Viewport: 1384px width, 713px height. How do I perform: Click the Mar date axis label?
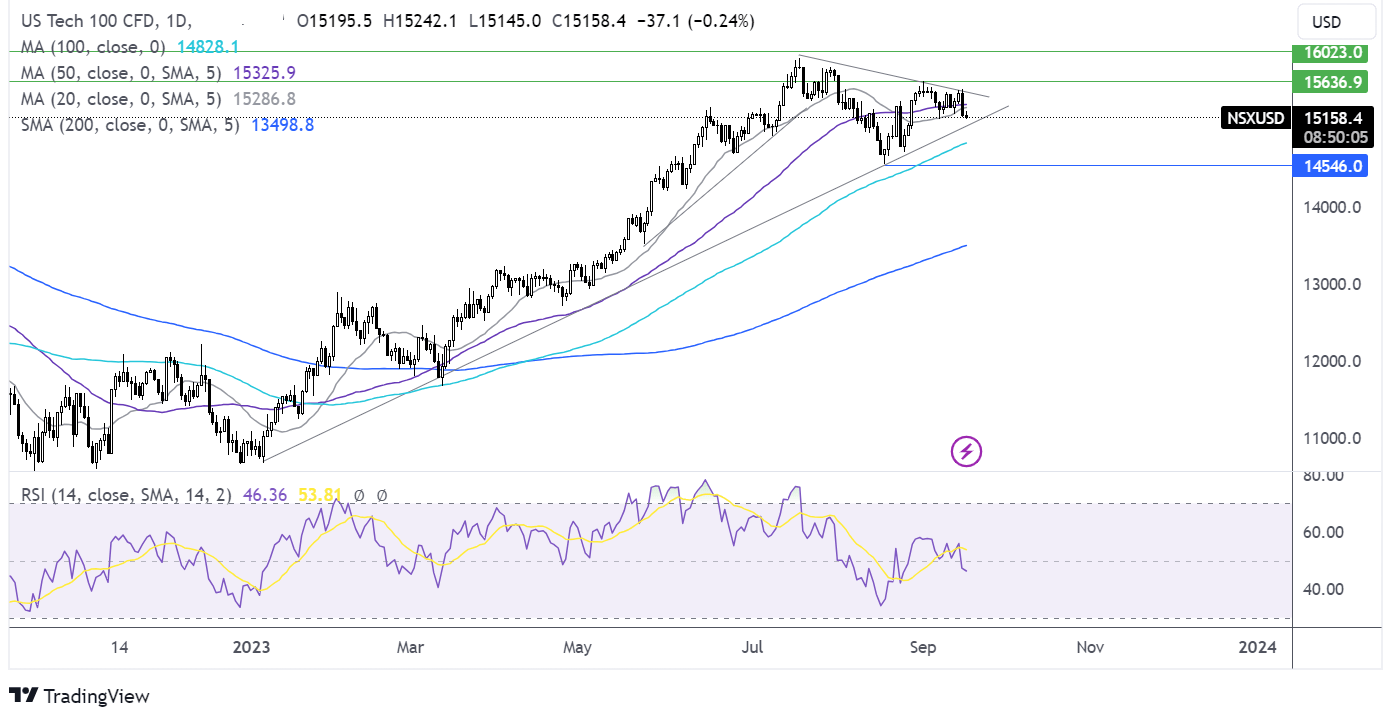click(x=410, y=648)
